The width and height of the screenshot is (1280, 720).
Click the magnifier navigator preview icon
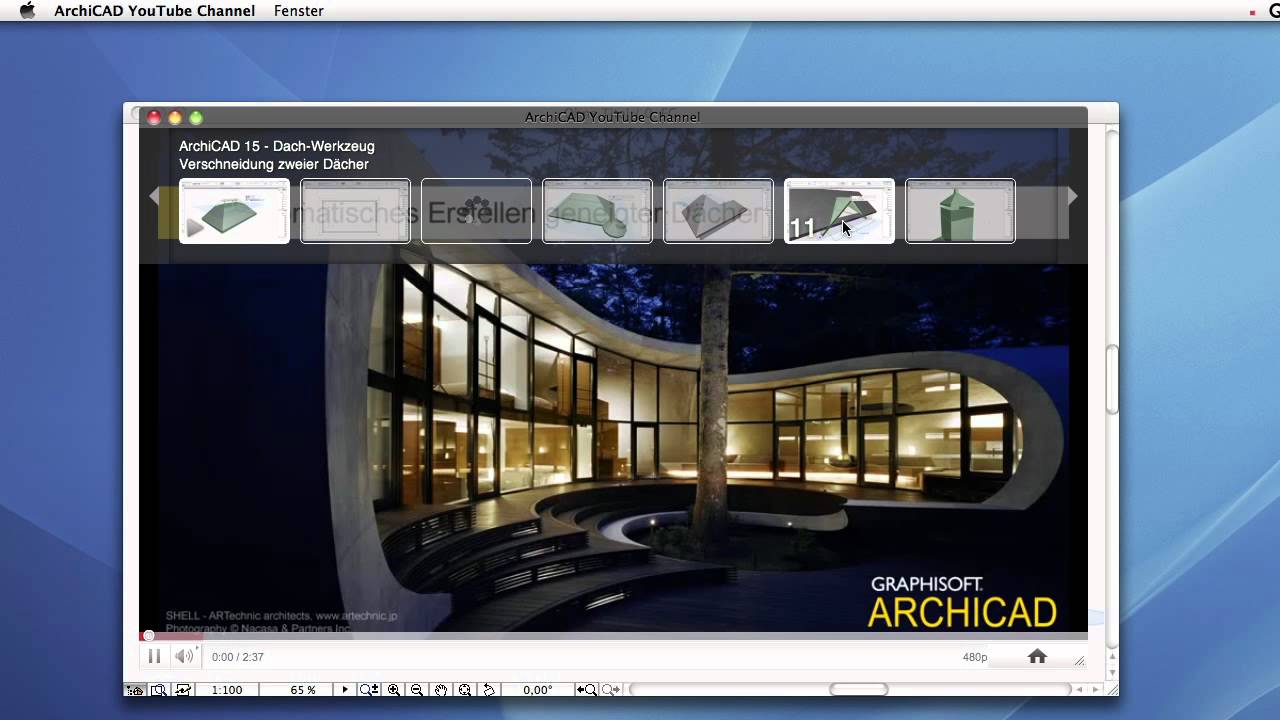click(x=159, y=690)
